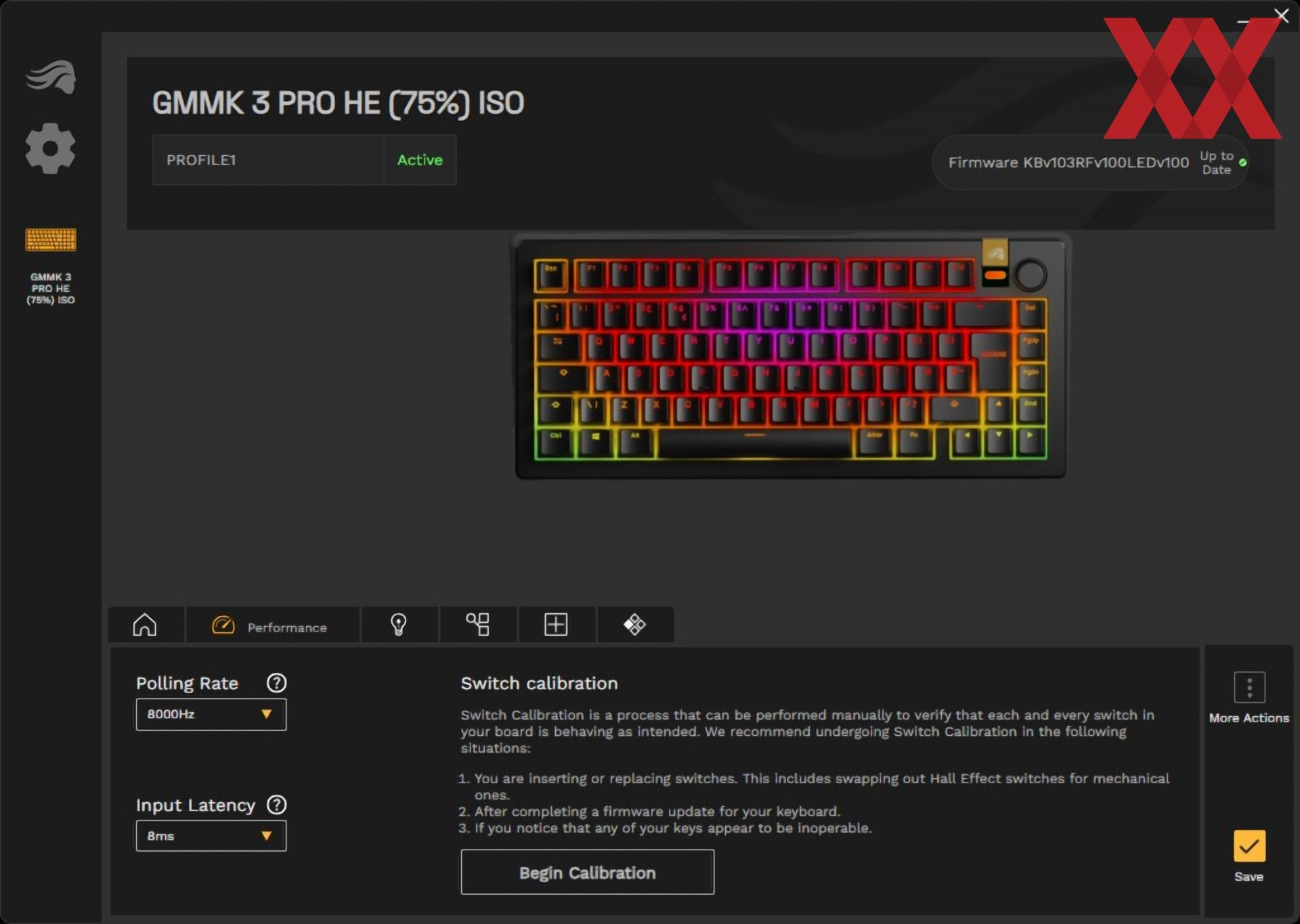
Task: Open settings gear in sidebar
Action: point(50,148)
